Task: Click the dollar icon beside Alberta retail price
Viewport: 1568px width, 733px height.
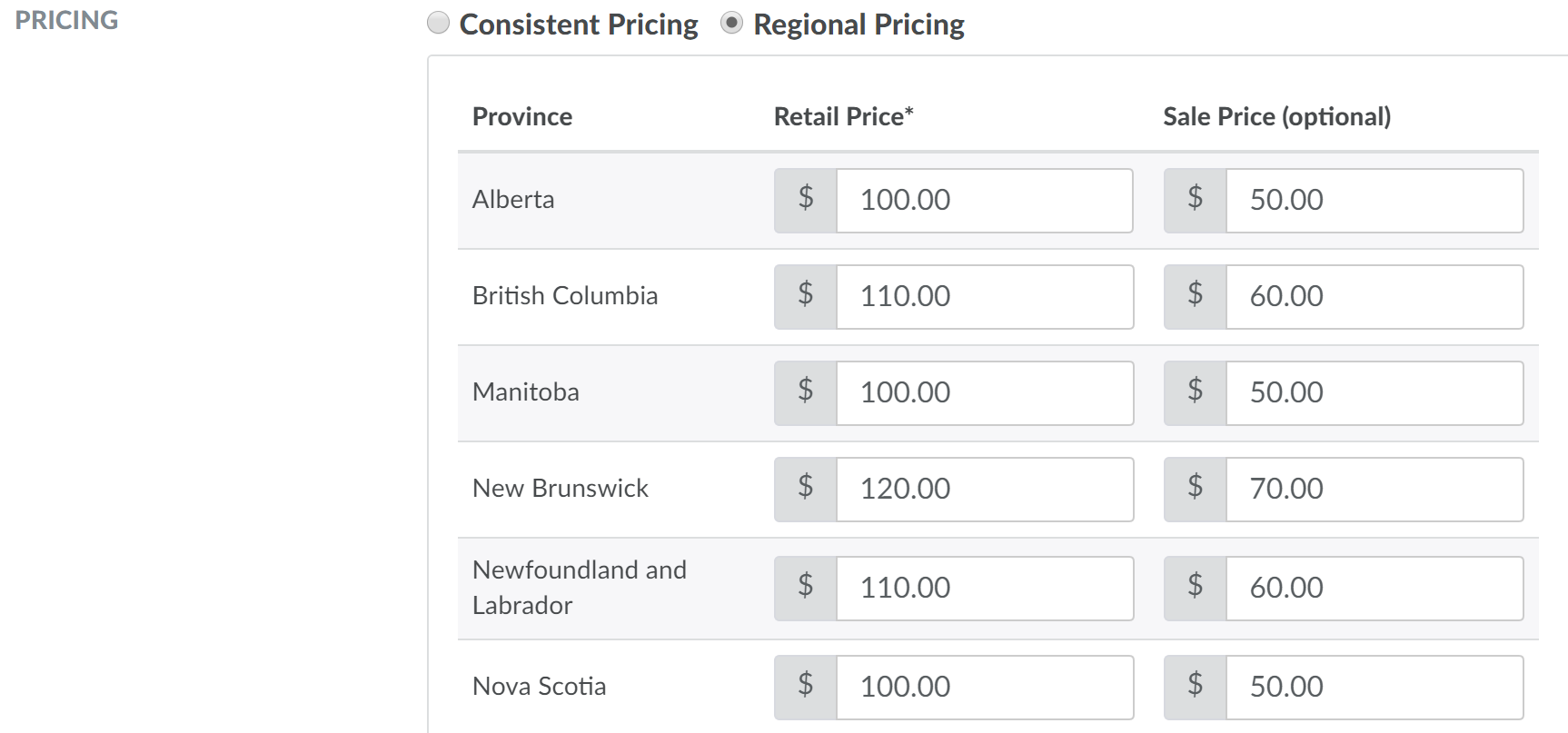Action: (806, 200)
